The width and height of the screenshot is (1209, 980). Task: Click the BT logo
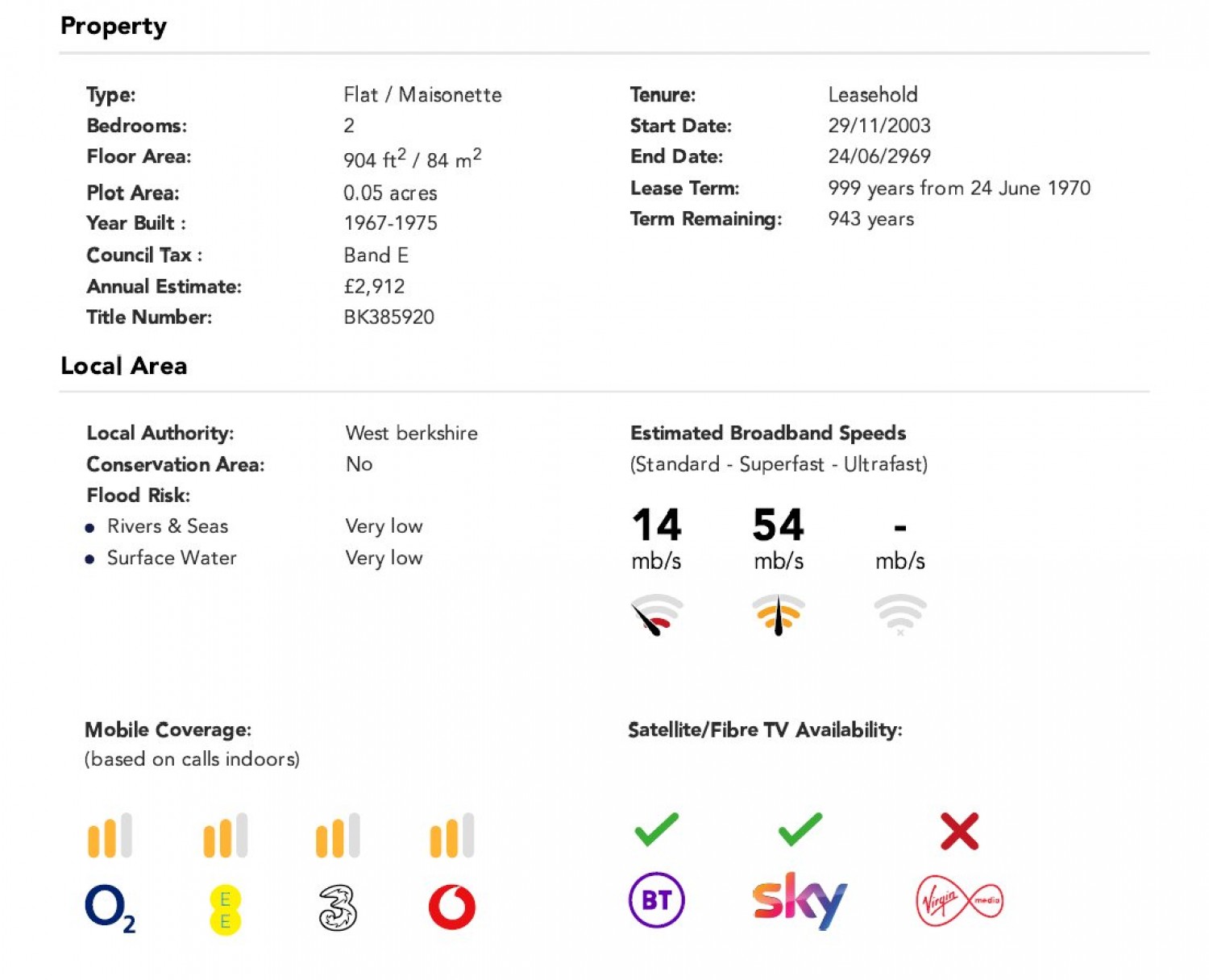657,900
